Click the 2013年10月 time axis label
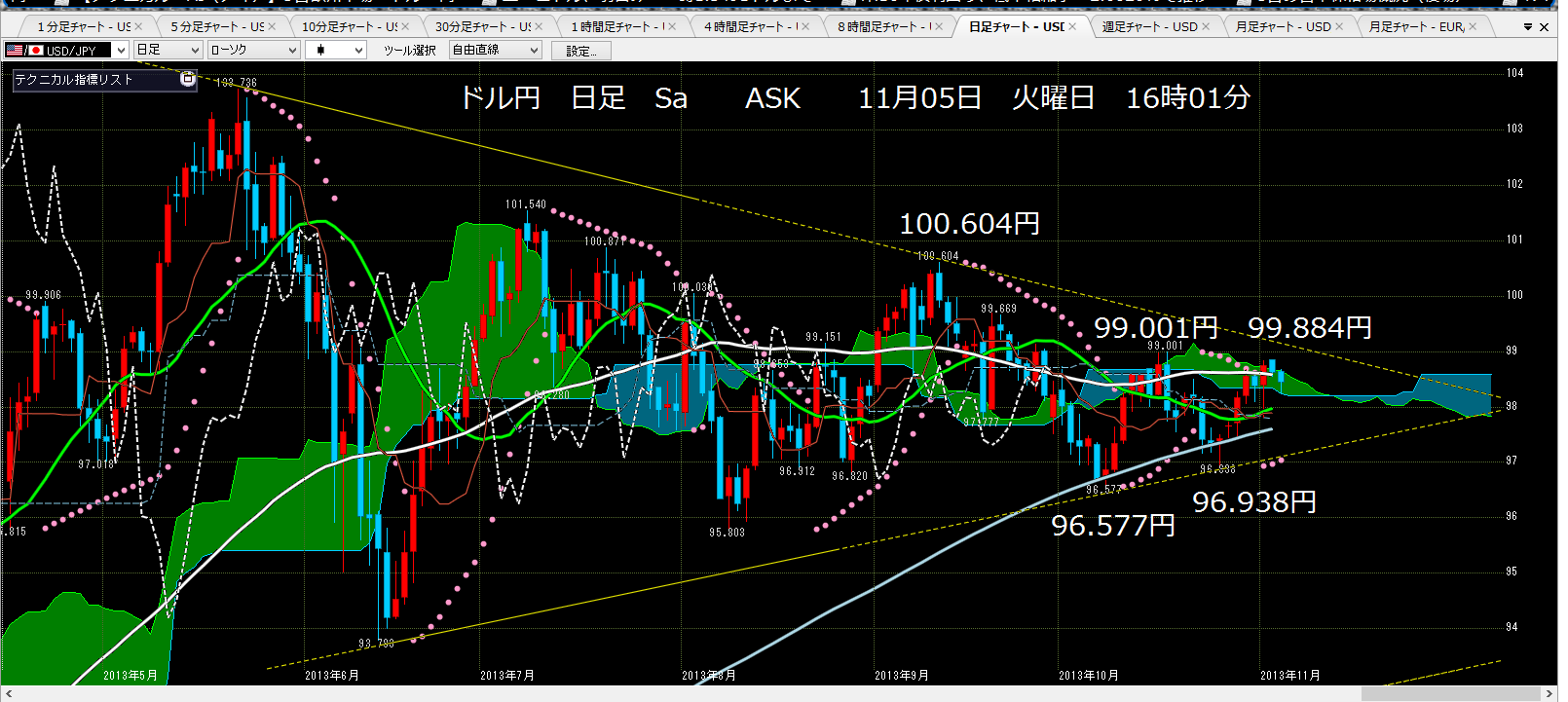 [x=1089, y=675]
